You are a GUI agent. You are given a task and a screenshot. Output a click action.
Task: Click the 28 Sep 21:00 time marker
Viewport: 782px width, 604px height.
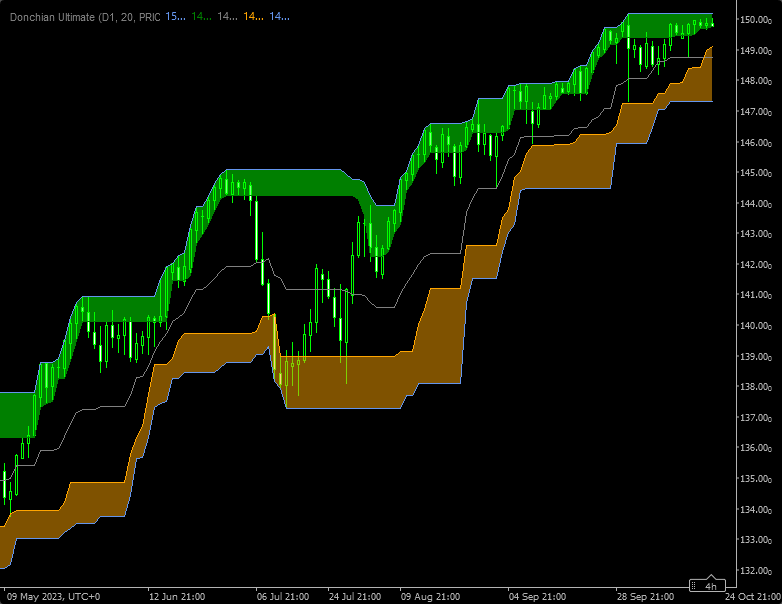tap(645, 596)
